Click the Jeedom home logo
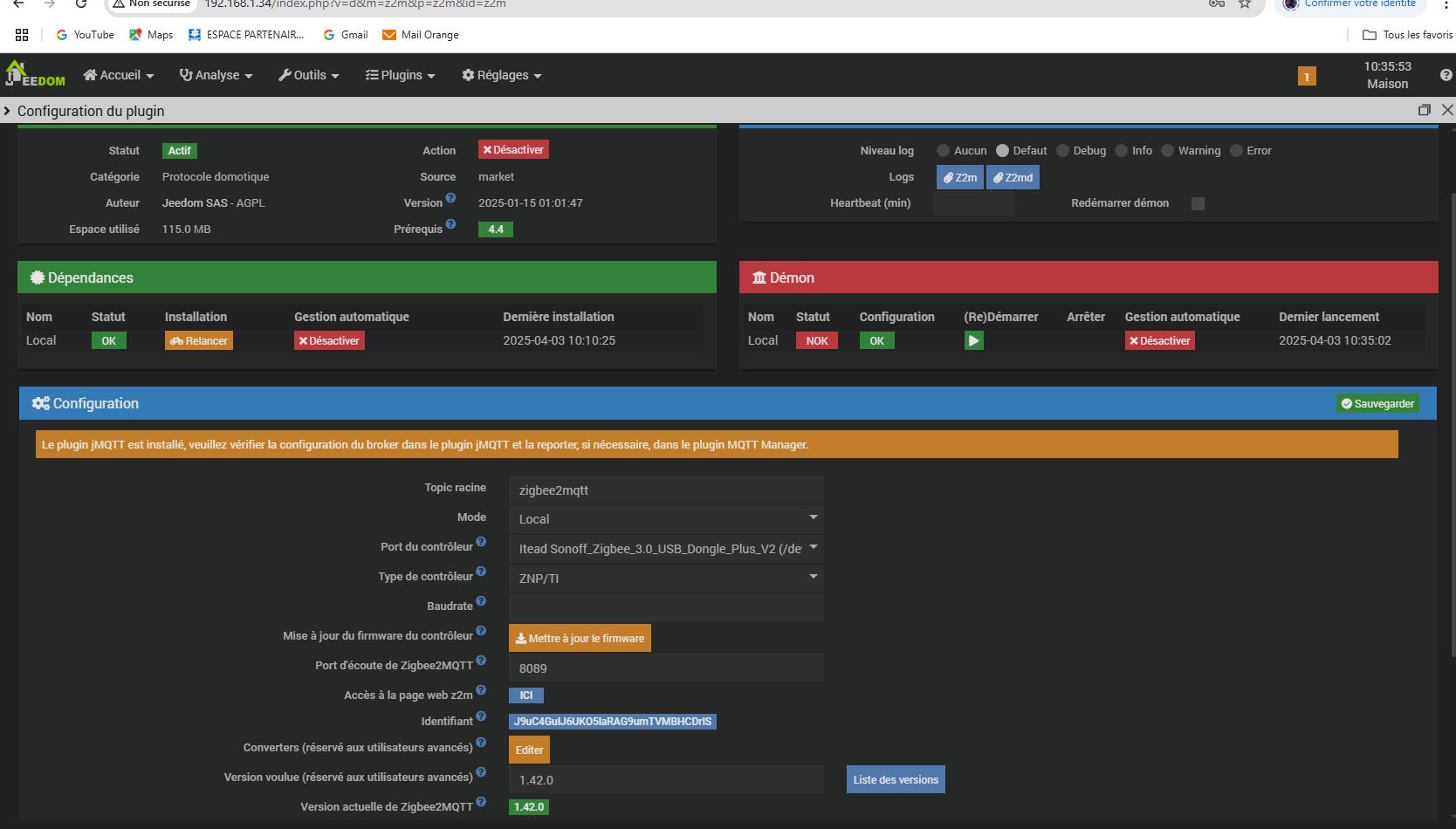This screenshot has height=829, width=1456. coord(35,74)
